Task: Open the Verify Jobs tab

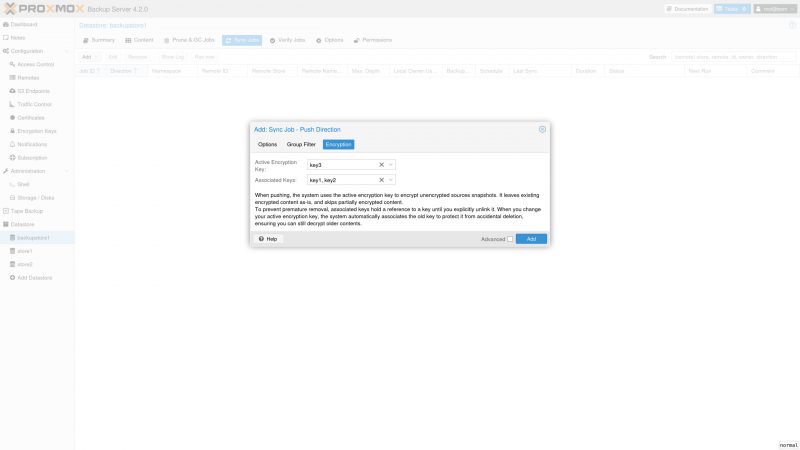Action: coord(287,40)
